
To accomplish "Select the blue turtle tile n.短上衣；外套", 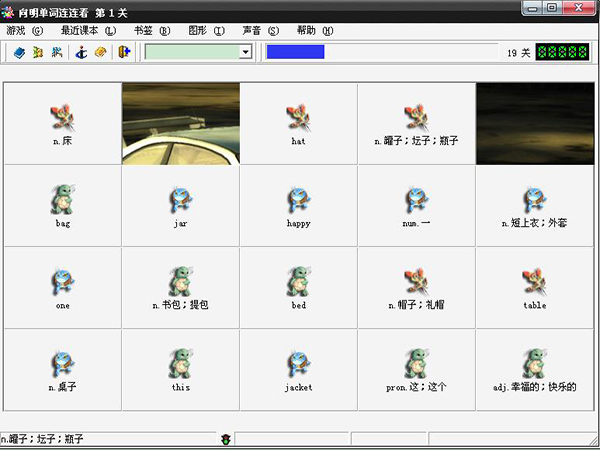I will (535, 206).
